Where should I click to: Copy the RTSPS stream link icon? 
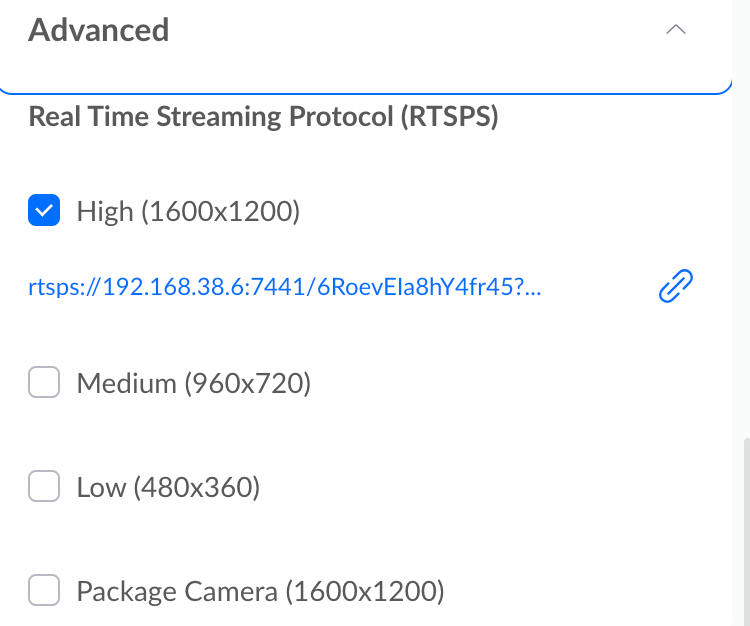(676, 287)
